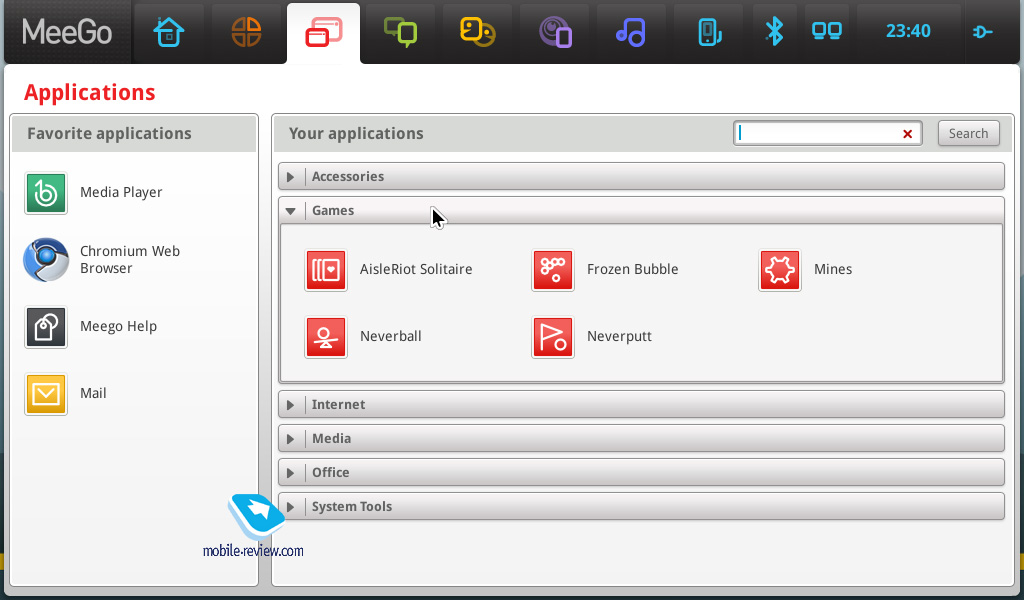Click the Meego Help label
Image resolution: width=1024 pixels, height=600 pixels.
118,326
